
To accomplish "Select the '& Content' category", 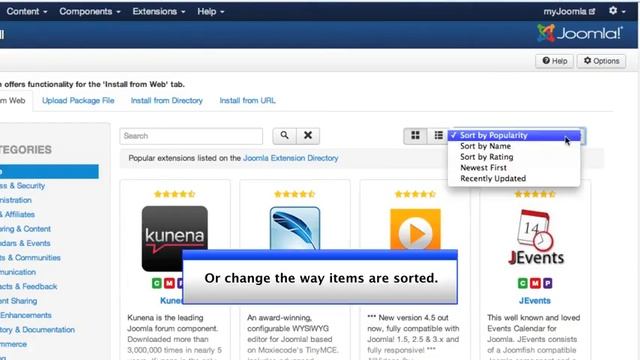I will 25,229.
